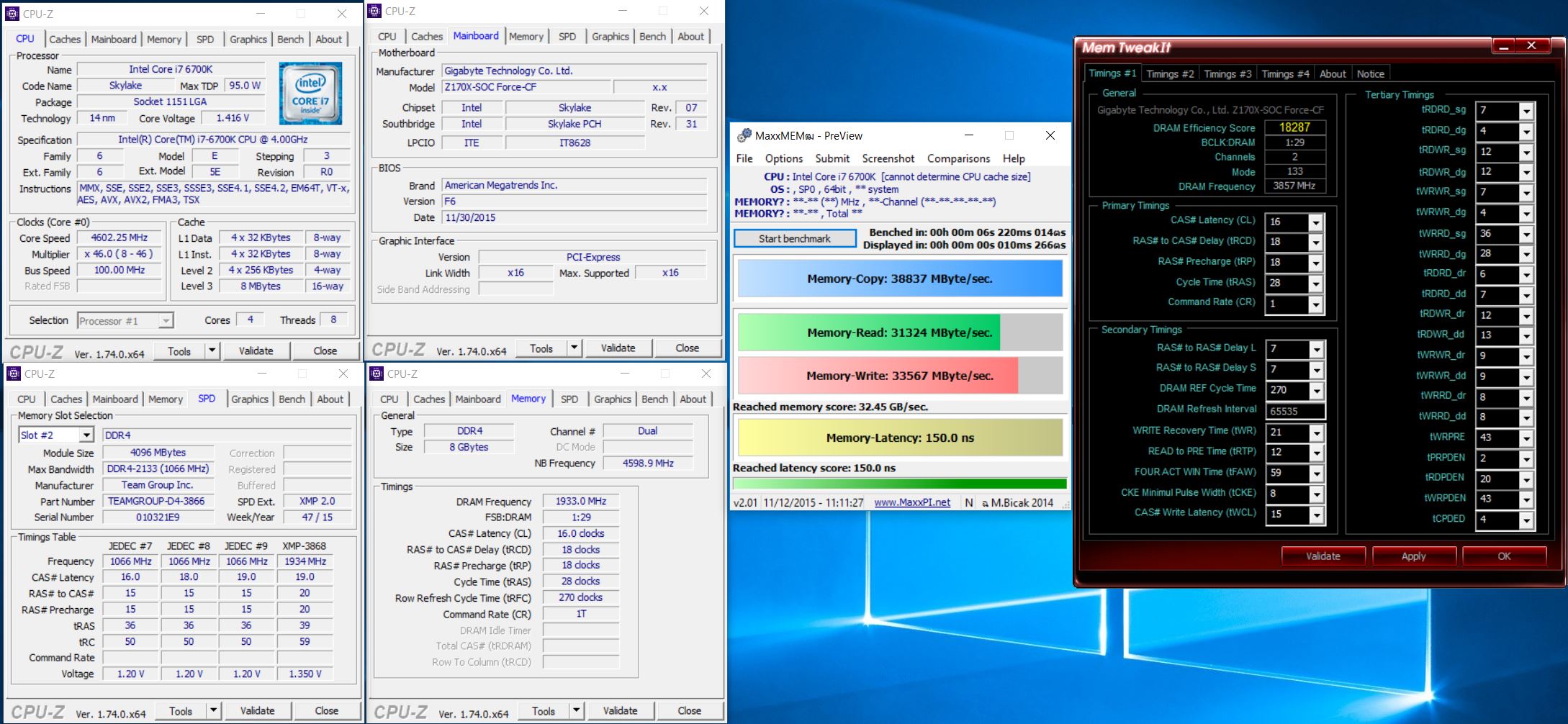Screen dimensions: 1568x724
Task: Click the Memory-Latency result bar
Action: coord(900,438)
